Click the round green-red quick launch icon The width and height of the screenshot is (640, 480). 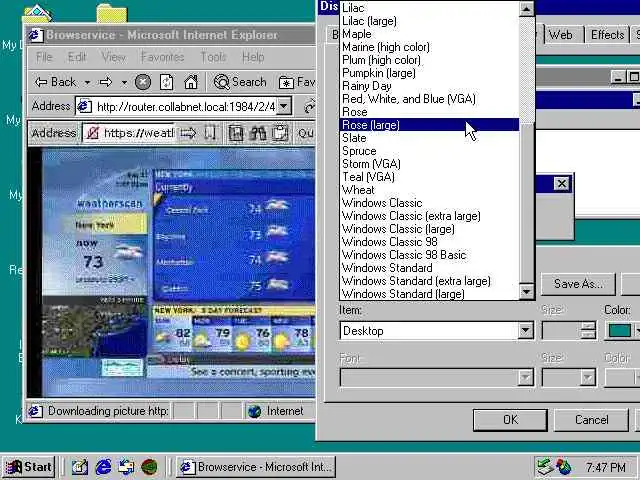(149, 467)
